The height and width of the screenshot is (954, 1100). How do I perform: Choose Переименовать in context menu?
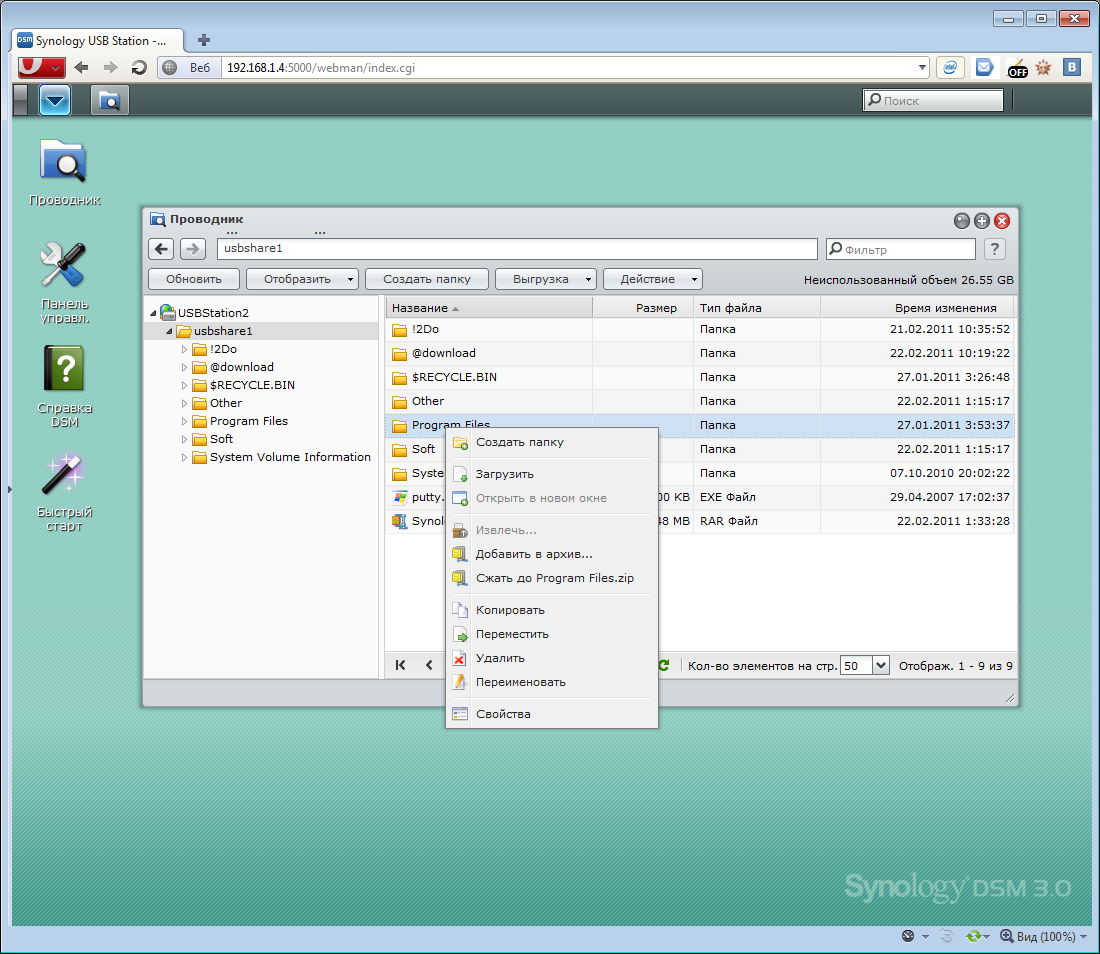(551, 682)
